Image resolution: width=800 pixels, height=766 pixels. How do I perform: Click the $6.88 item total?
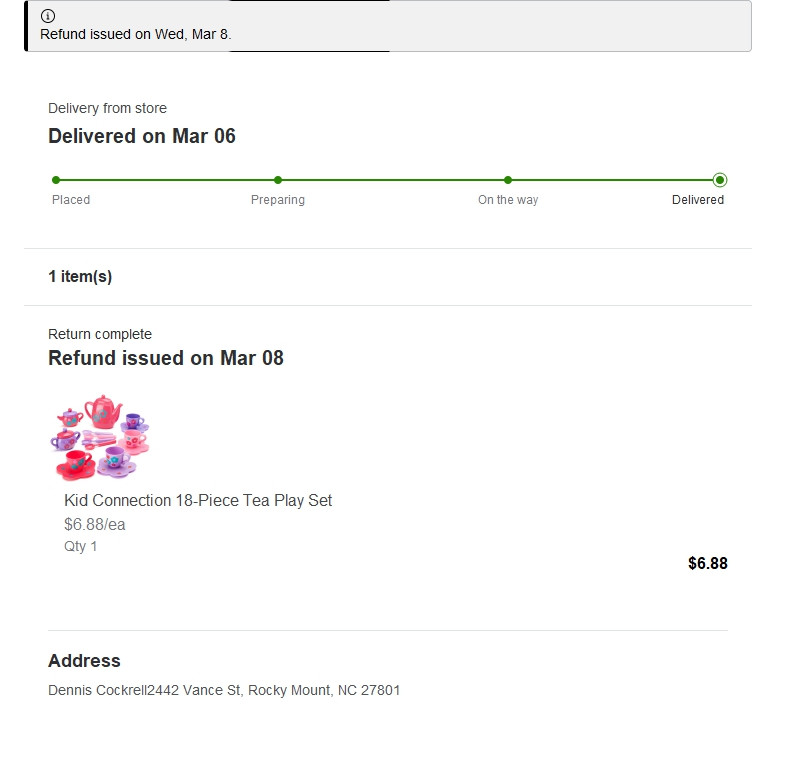pyautogui.click(x=708, y=563)
